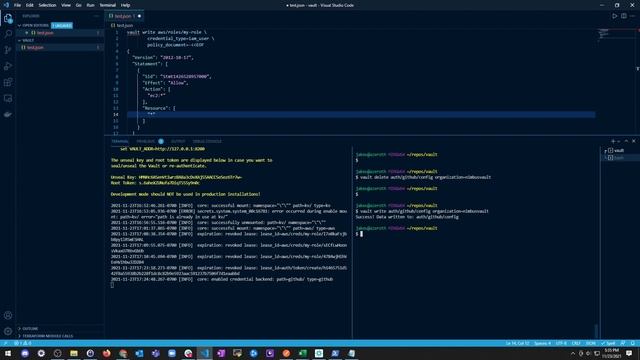Select the test.json editor tab
The height and width of the screenshot is (360, 640).
125,16
